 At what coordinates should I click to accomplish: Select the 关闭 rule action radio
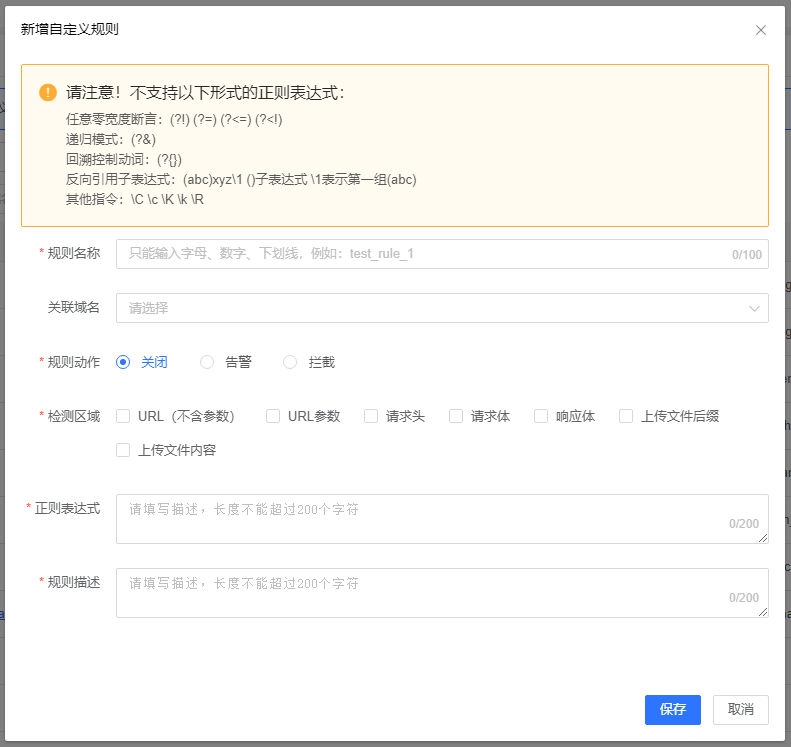123,362
